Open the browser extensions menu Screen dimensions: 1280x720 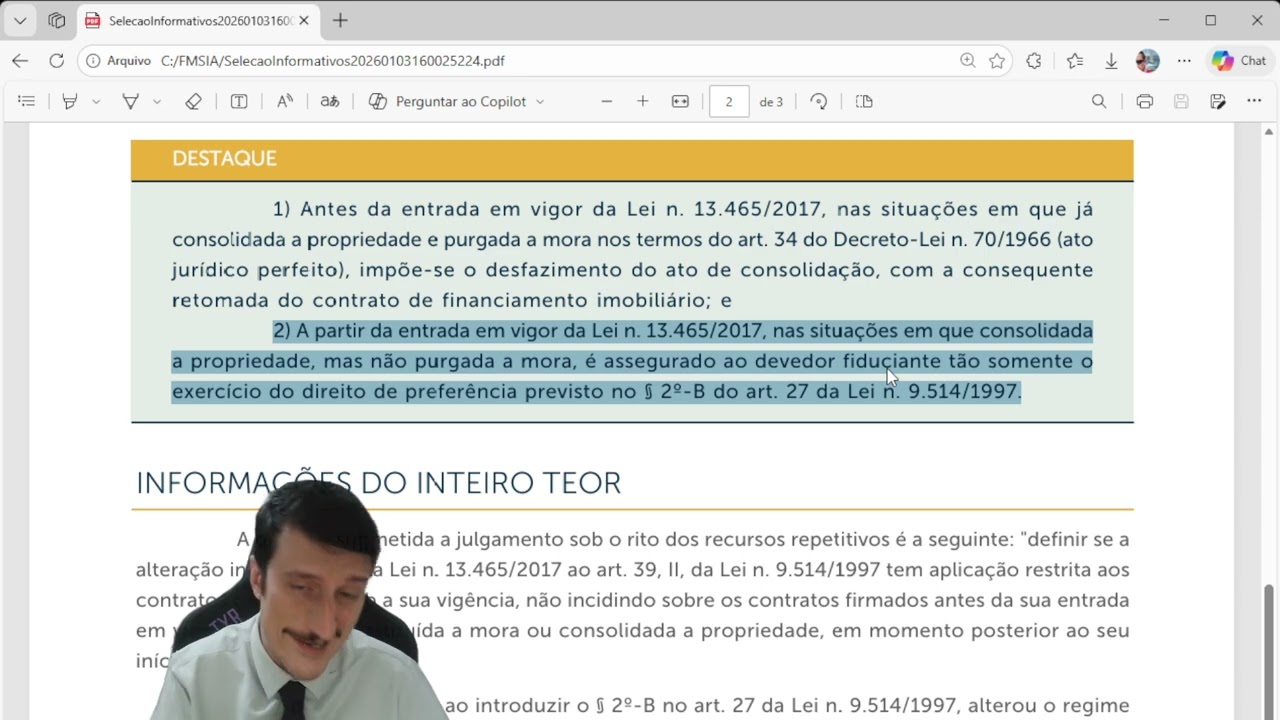(1034, 61)
